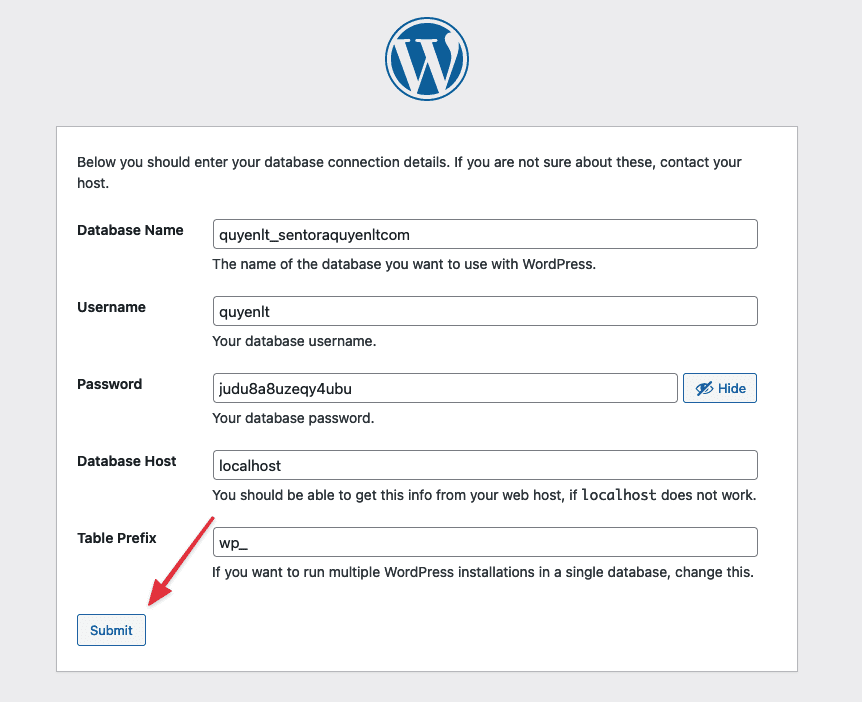Screen dimensions: 862x702
Task: Click the hint about multiple WordPress installations
Action: point(482,573)
